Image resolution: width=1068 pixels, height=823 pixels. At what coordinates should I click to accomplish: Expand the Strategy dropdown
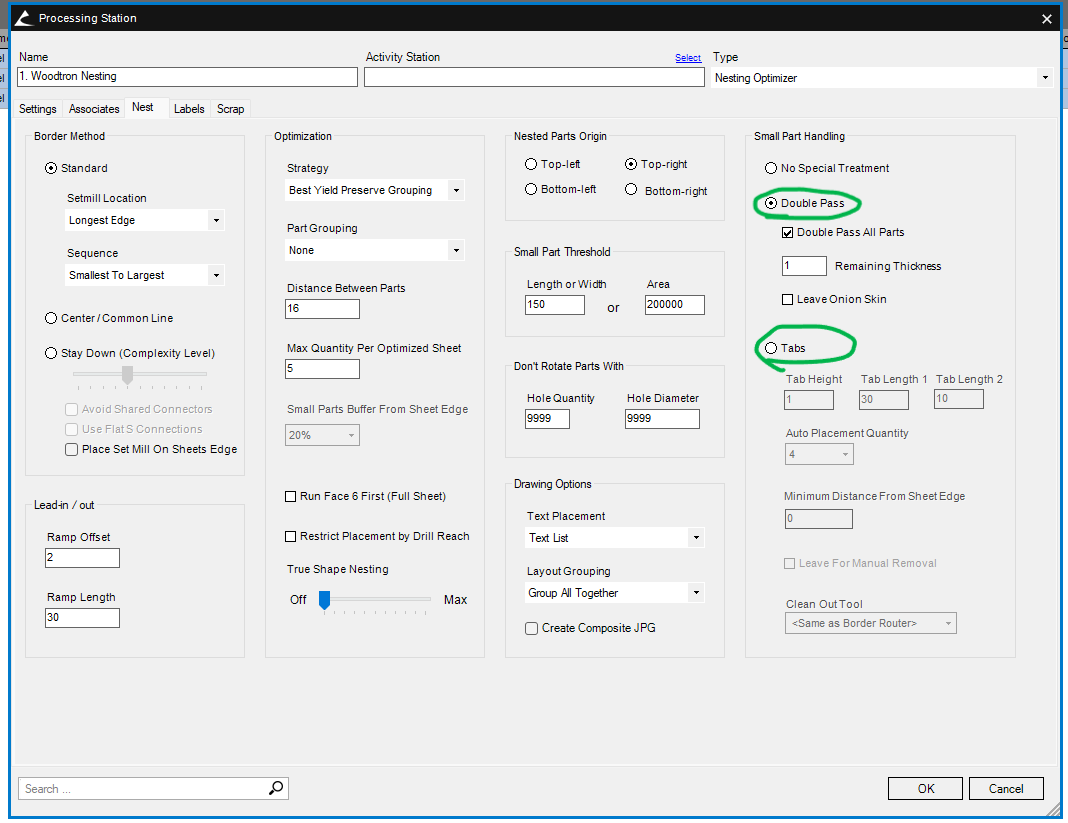pos(456,190)
